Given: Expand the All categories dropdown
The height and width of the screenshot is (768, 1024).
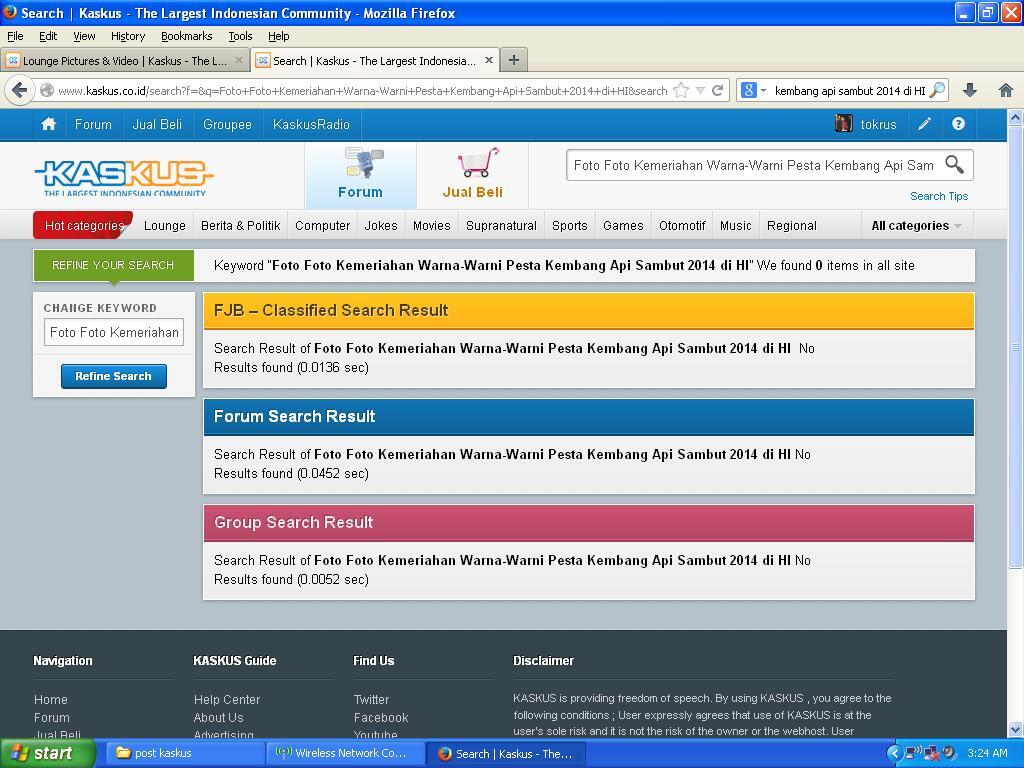Looking at the screenshot, I should tap(917, 226).
